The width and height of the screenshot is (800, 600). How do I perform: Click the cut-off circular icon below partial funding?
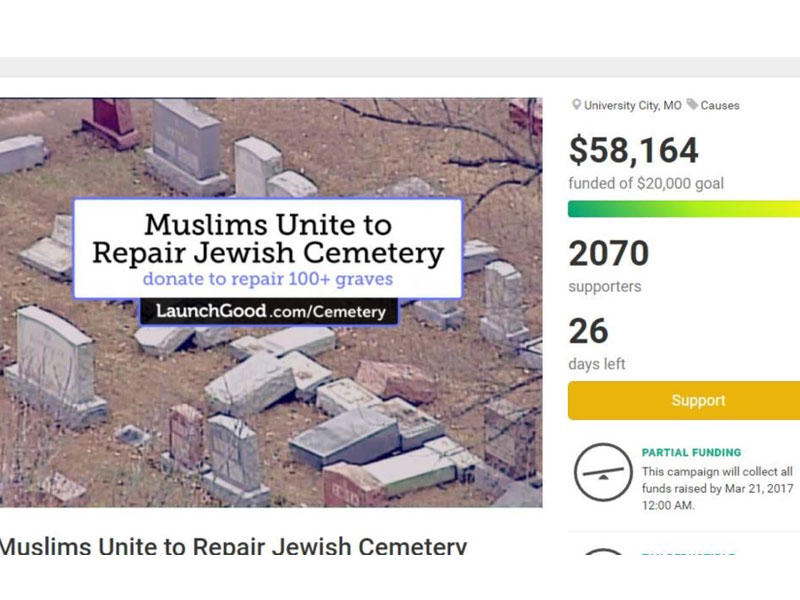pos(602,554)
